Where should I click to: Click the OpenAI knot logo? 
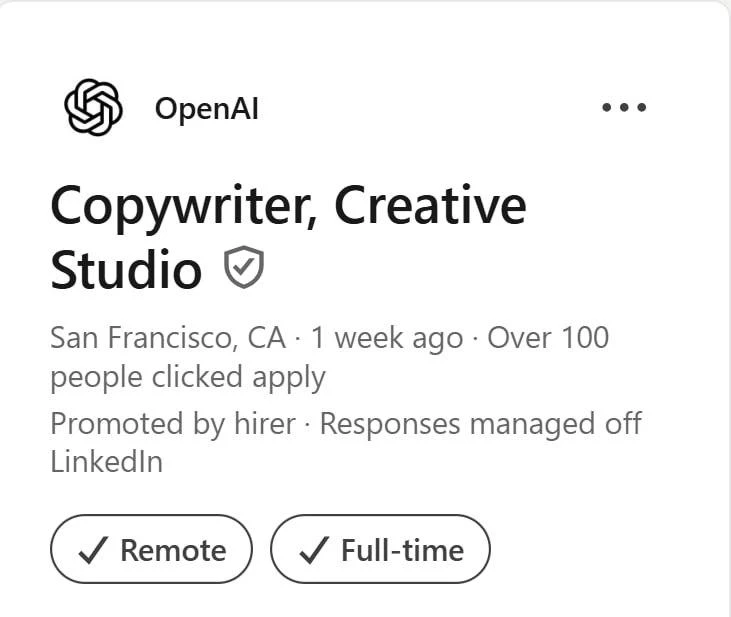pos(93,107)
